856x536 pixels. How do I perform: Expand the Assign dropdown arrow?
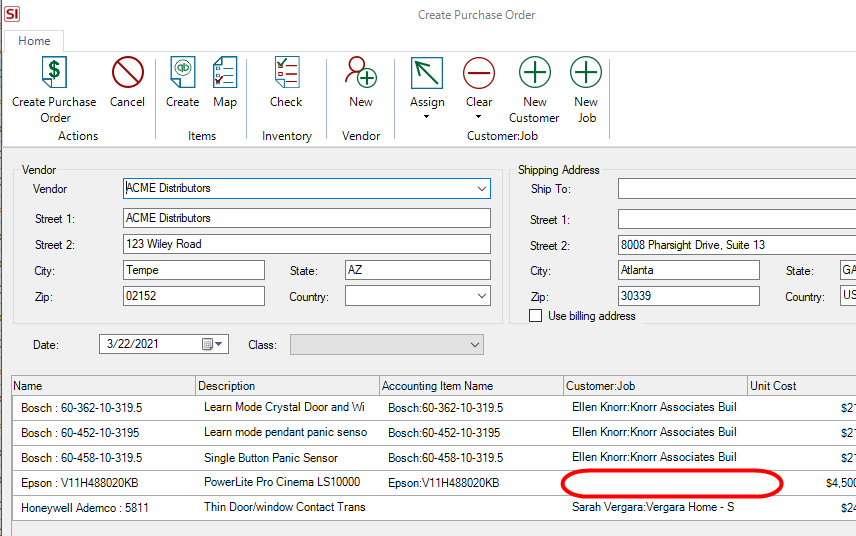click(x=426, y=116)
